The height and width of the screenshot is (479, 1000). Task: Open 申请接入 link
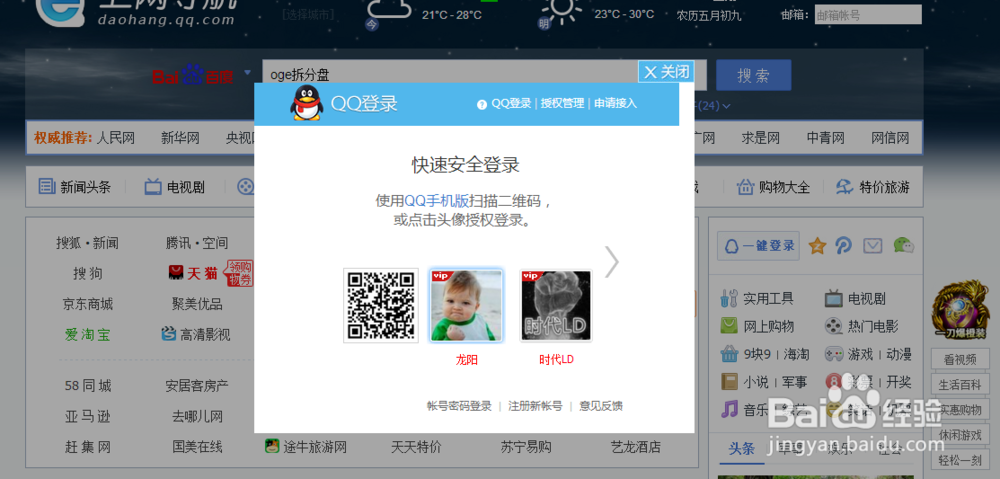click(615, 103)
